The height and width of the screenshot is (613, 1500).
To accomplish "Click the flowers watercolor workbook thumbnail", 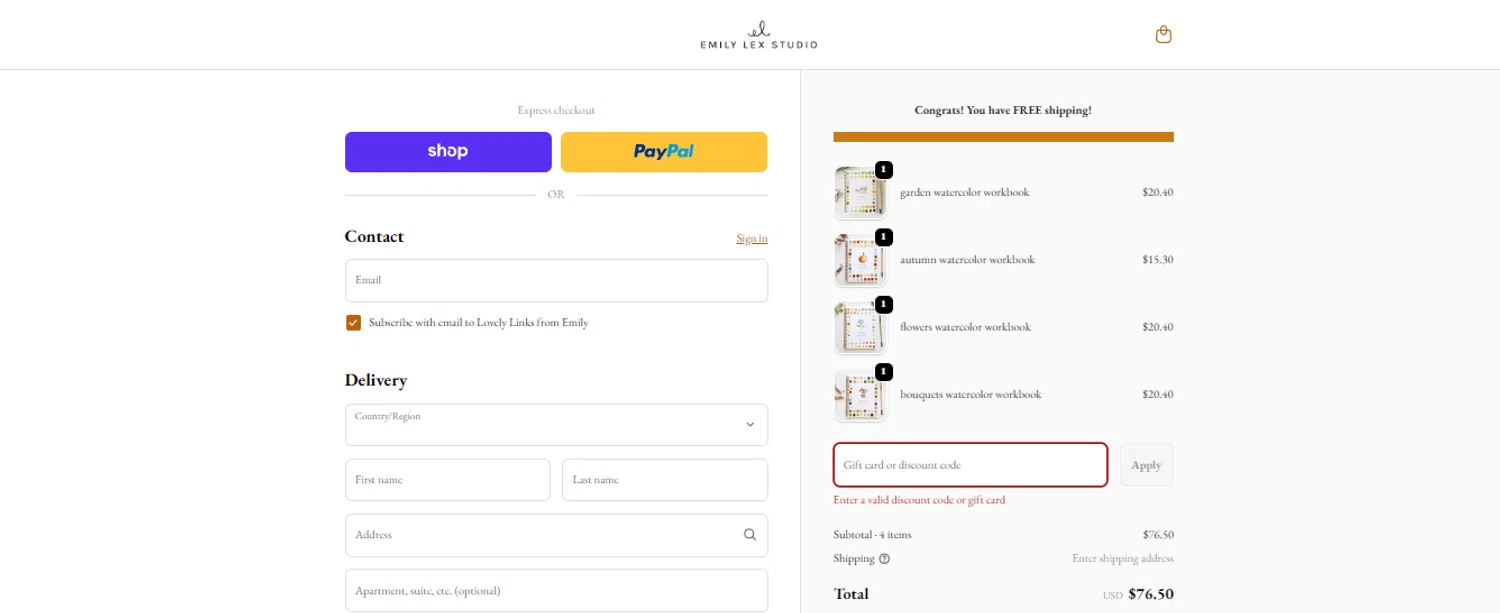I will tap(860, 328).
